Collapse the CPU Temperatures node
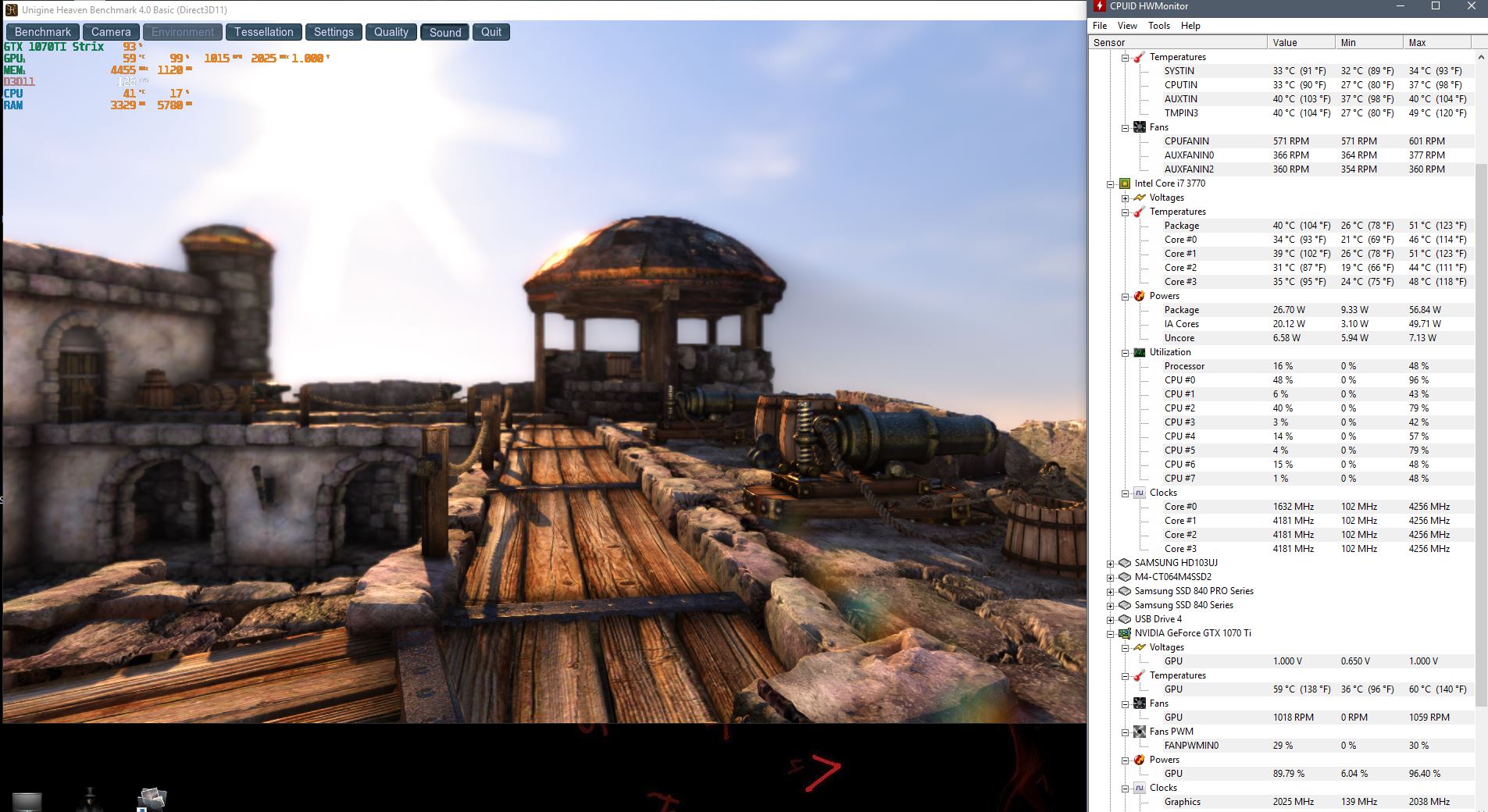Viewport: 1488px width, 812px height. [1125, 212]
